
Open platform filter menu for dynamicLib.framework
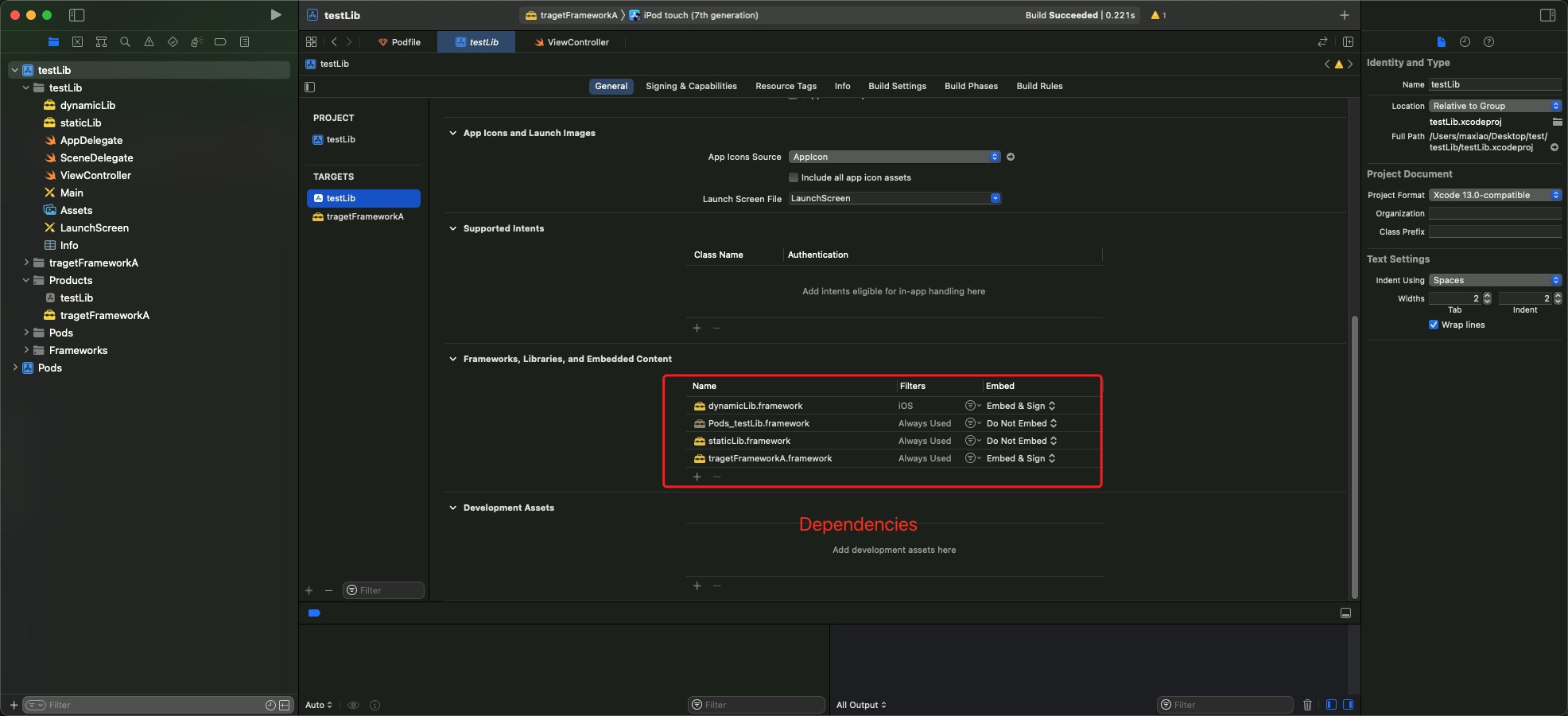972,406
